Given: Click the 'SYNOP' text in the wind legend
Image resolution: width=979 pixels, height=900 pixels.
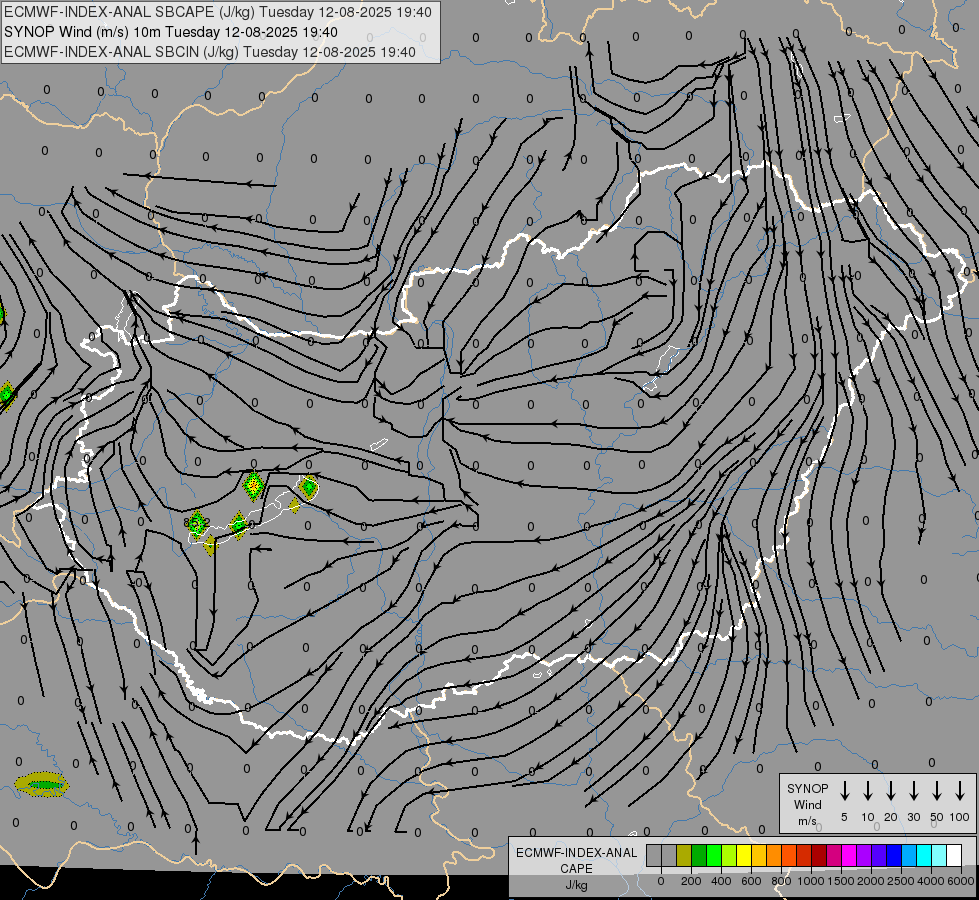Looking at the screenshot, I should 807,788.
